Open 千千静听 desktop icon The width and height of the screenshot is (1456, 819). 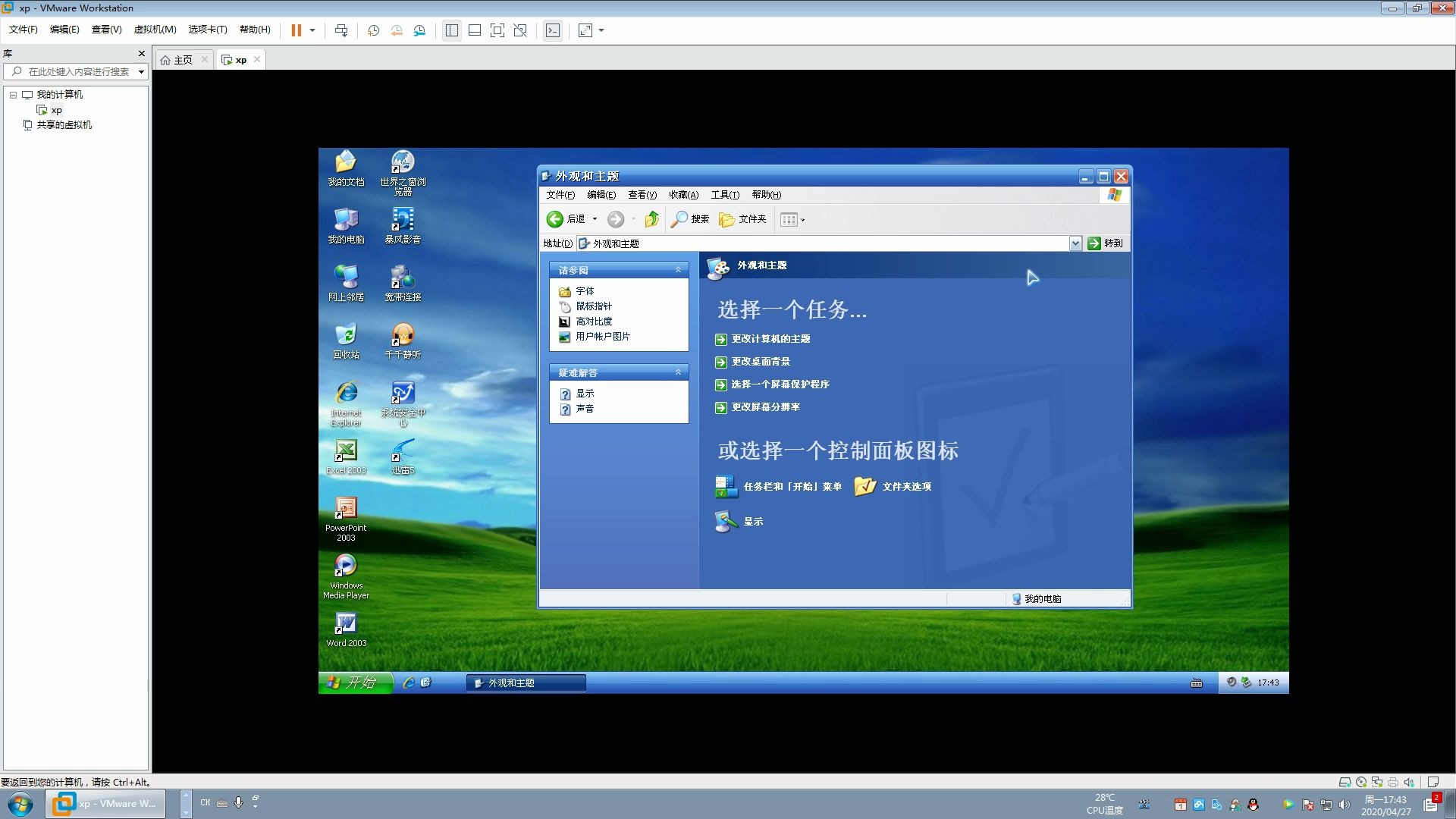coord(403,341)
